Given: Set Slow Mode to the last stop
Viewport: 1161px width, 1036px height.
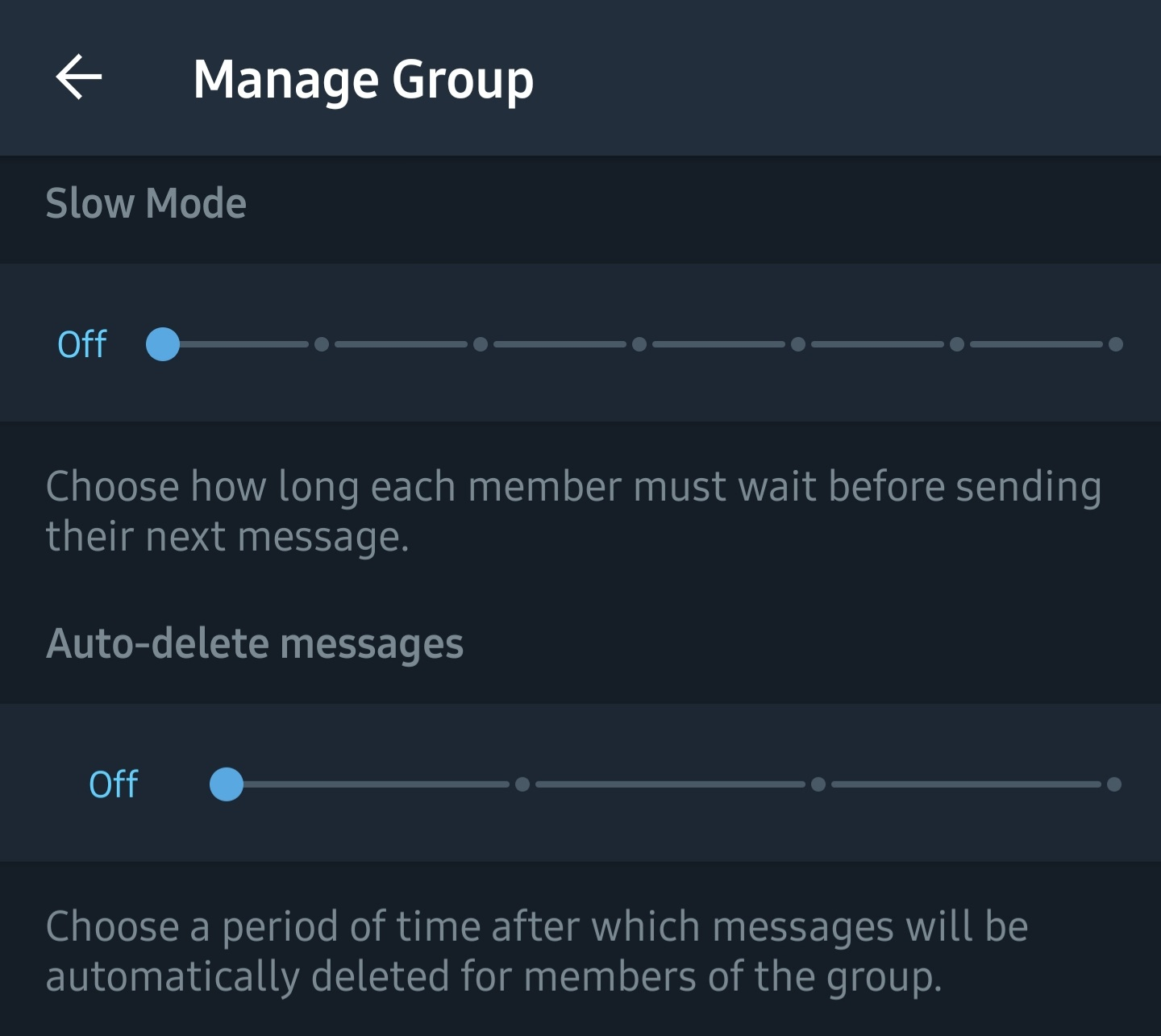Looking at the screenshot, I should (1116, 344).
